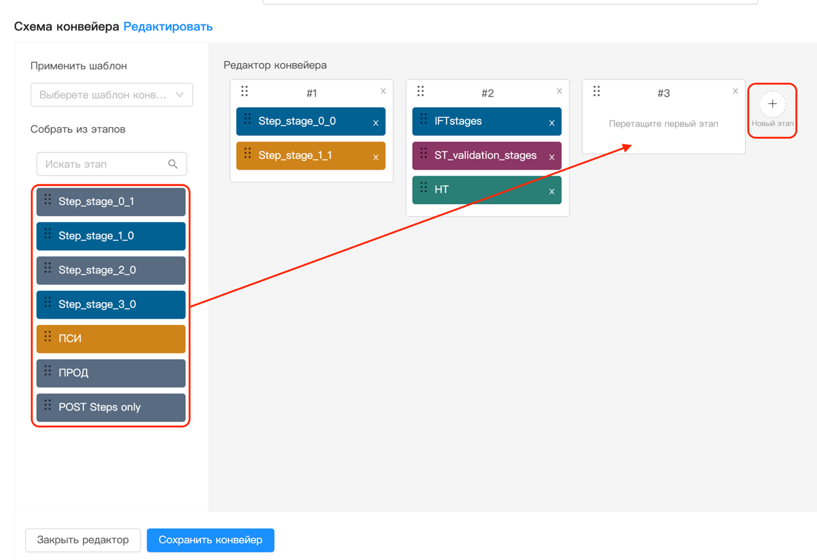Screen dimensions: 817x560
Task: Close stage #2 column
Action: coord(559,91)
